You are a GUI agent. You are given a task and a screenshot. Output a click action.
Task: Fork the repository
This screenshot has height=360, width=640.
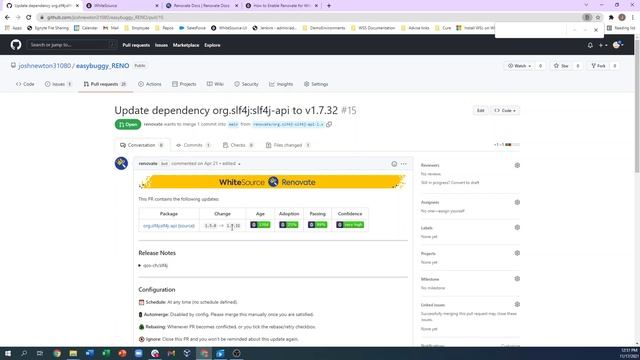point(598,66)
